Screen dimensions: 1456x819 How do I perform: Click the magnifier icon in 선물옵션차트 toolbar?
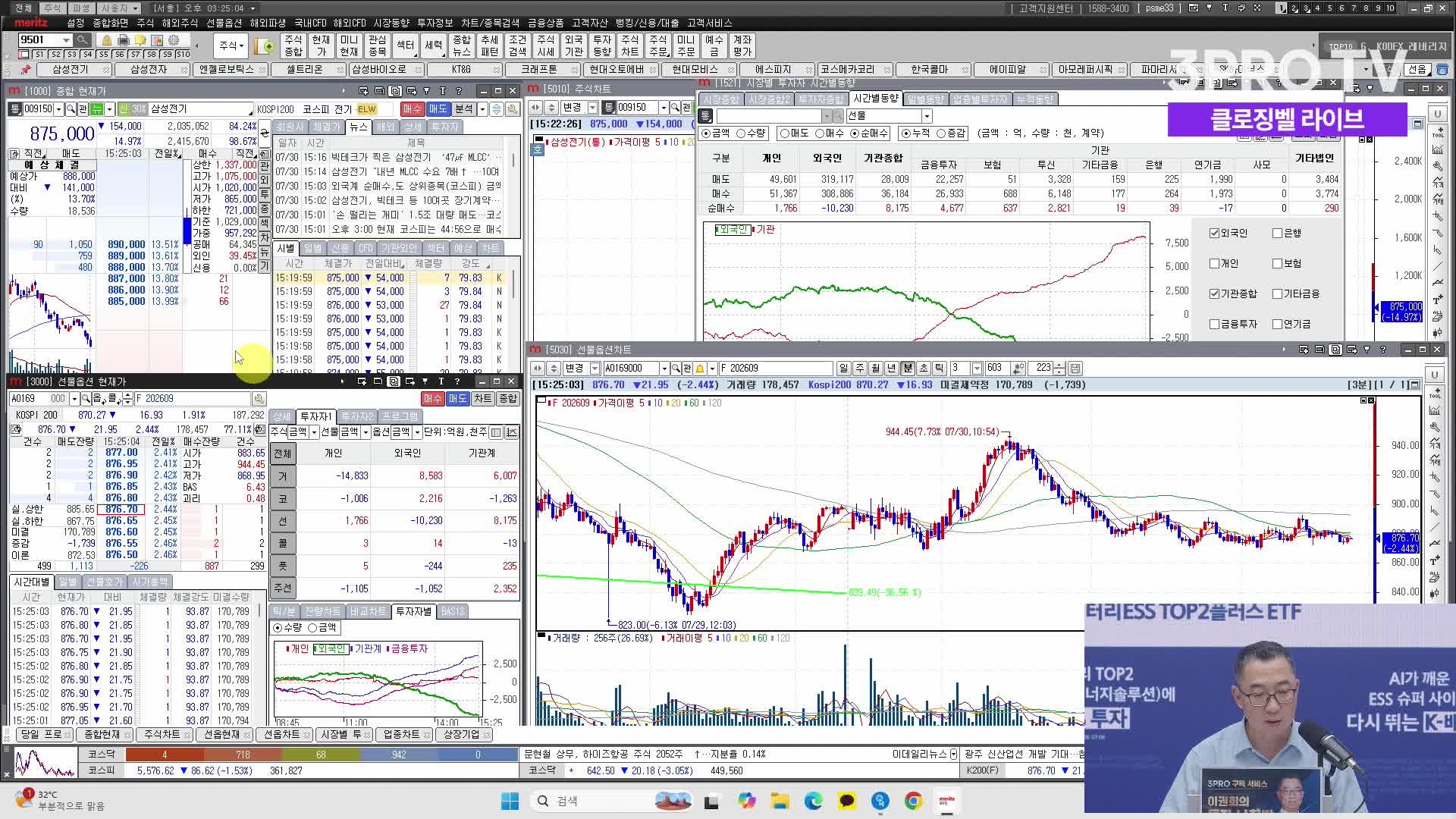pyautogui.click(x=676, y=369)
